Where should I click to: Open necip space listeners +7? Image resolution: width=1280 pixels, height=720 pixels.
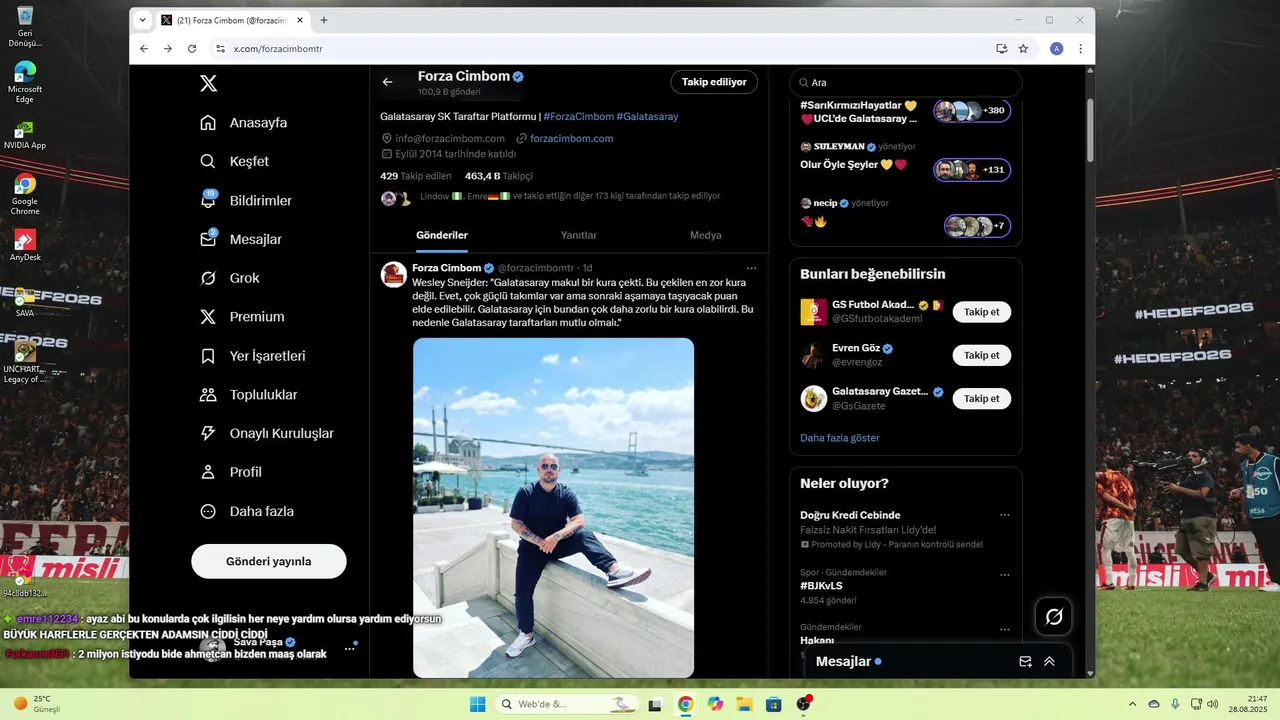point(977,226)
